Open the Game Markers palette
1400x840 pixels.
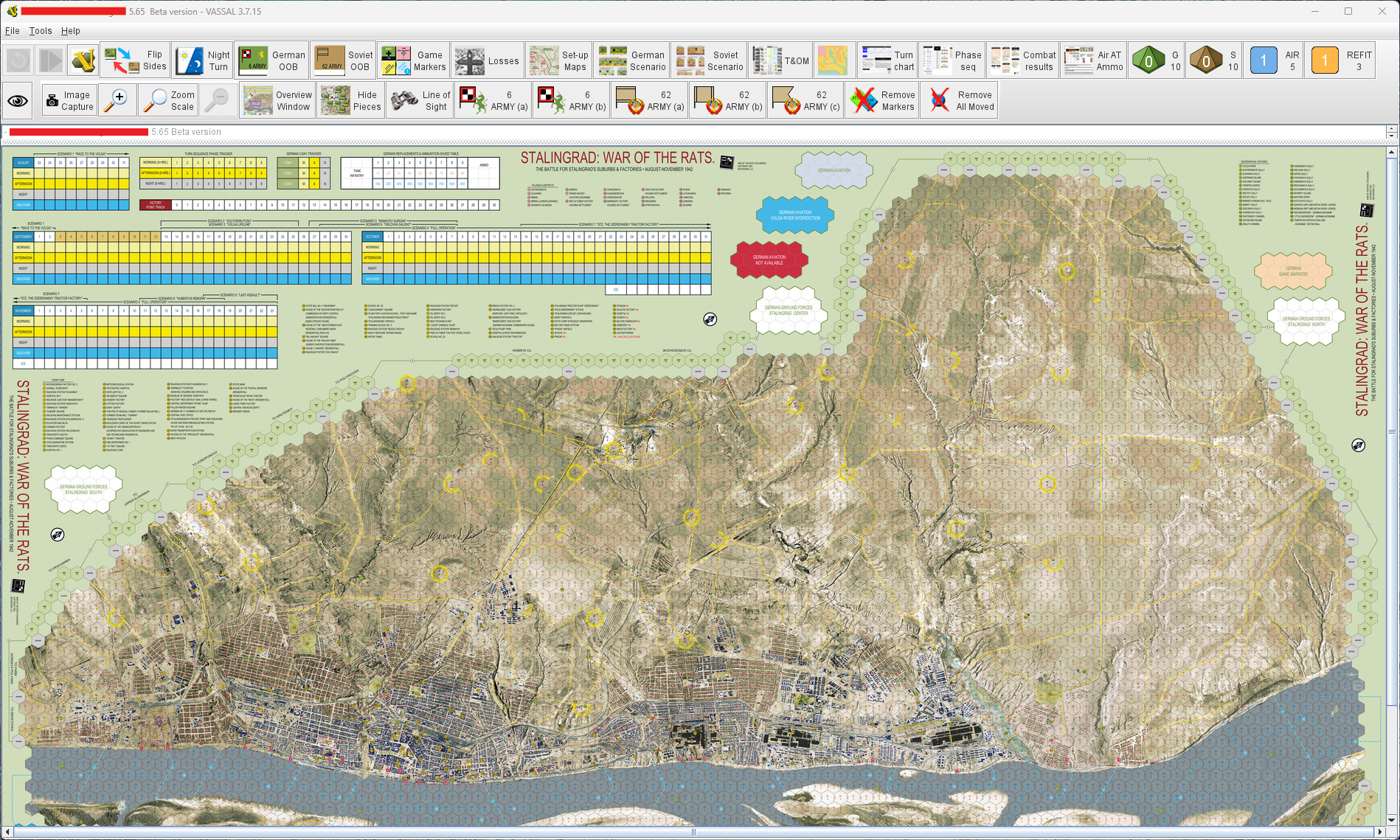click(x=413, y=60)
